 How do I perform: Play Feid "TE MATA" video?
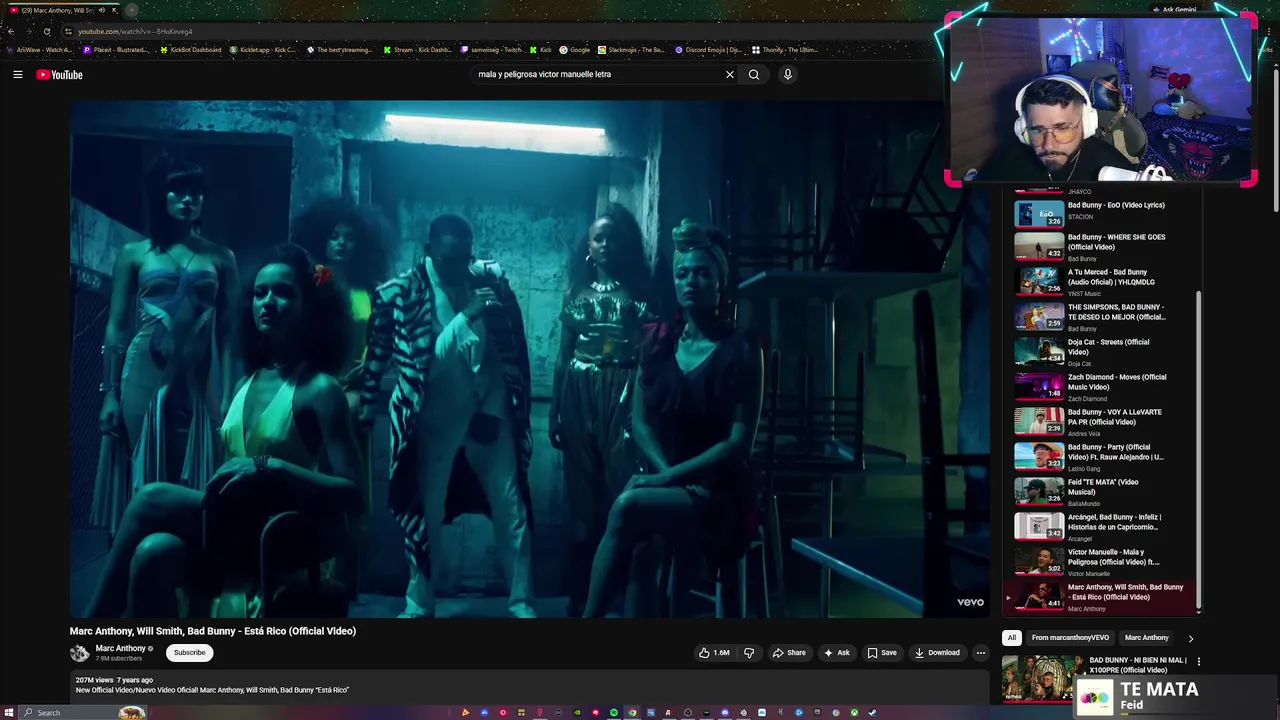coord(1099,492)
